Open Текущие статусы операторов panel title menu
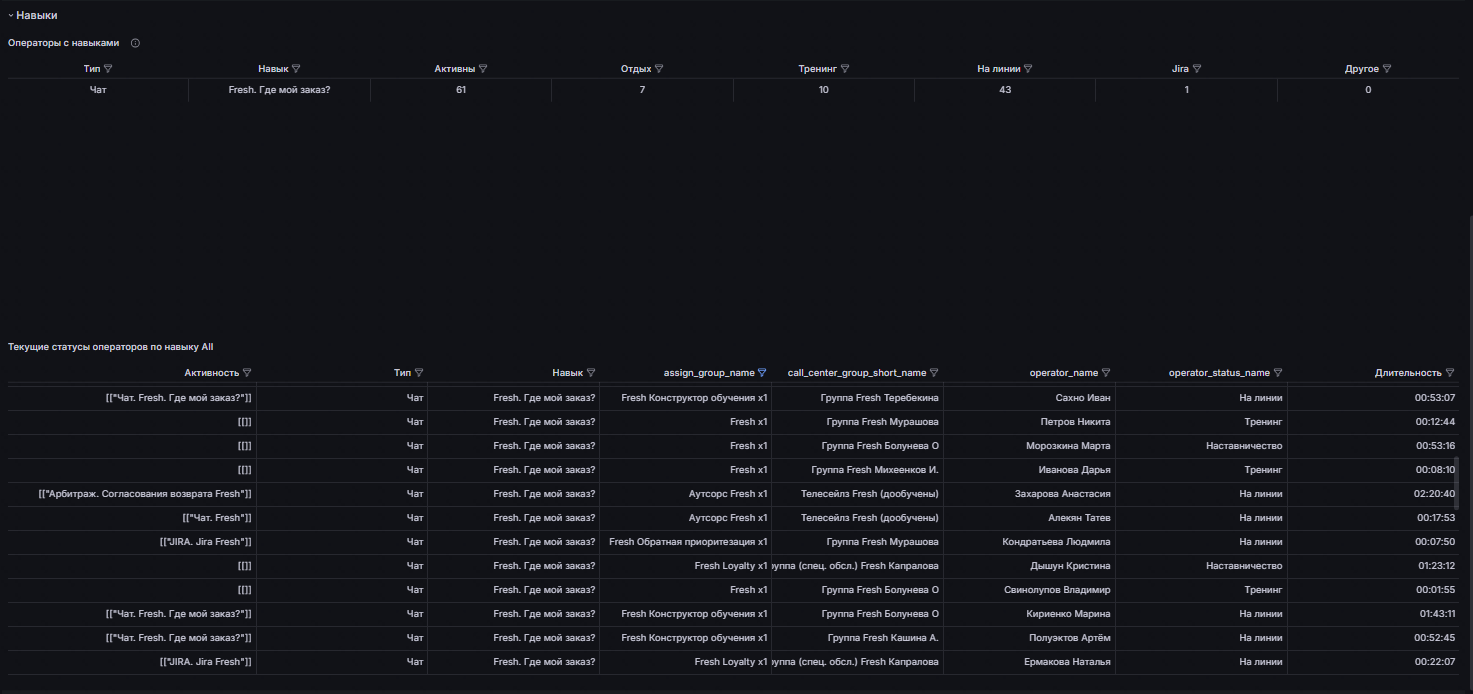Screen dimensions: 1473x694 pos(110,347)
